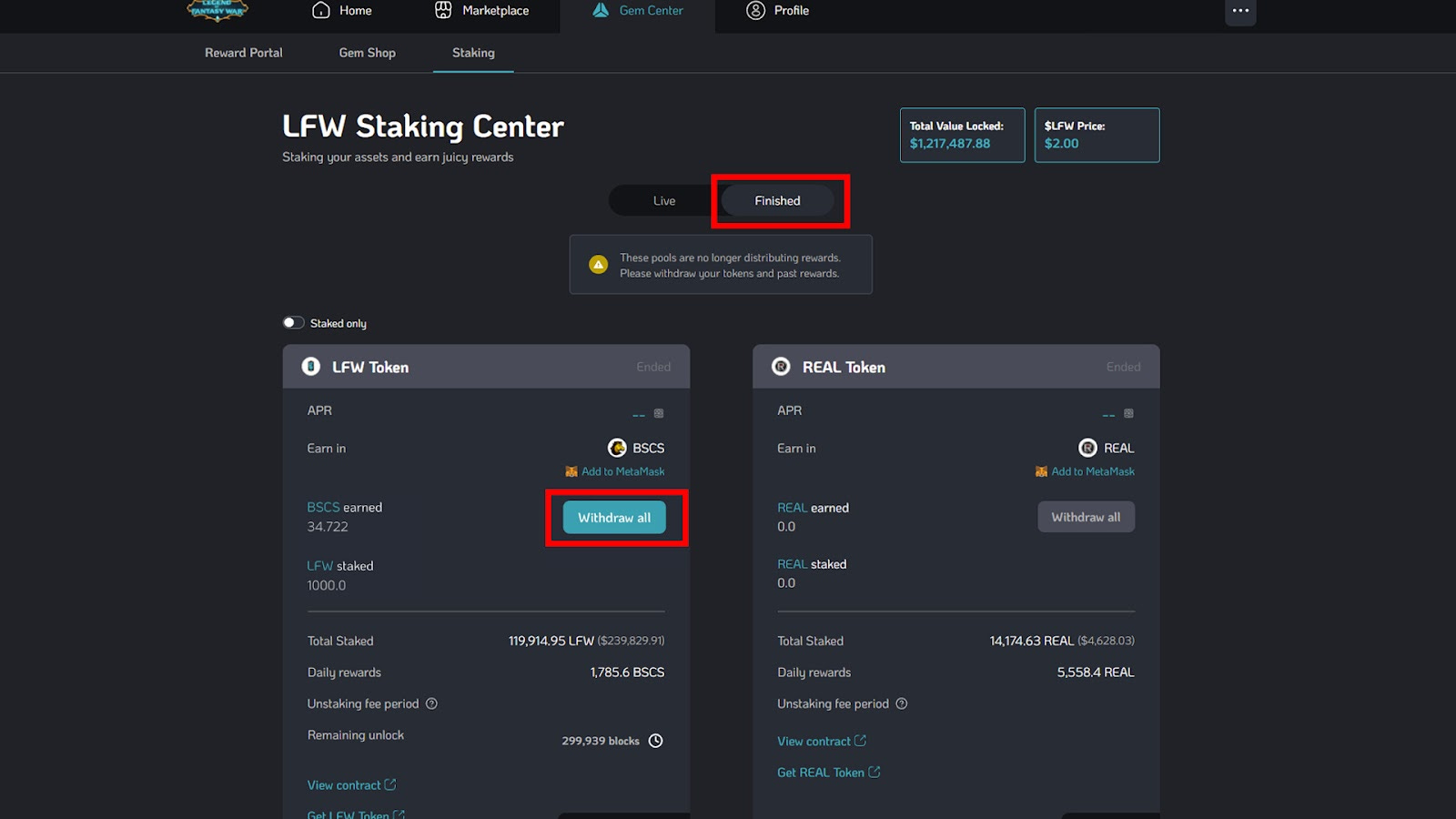Click 5,558.4 REAL daily rewards value
1456x819 pixels.
tap(1096, 672)
